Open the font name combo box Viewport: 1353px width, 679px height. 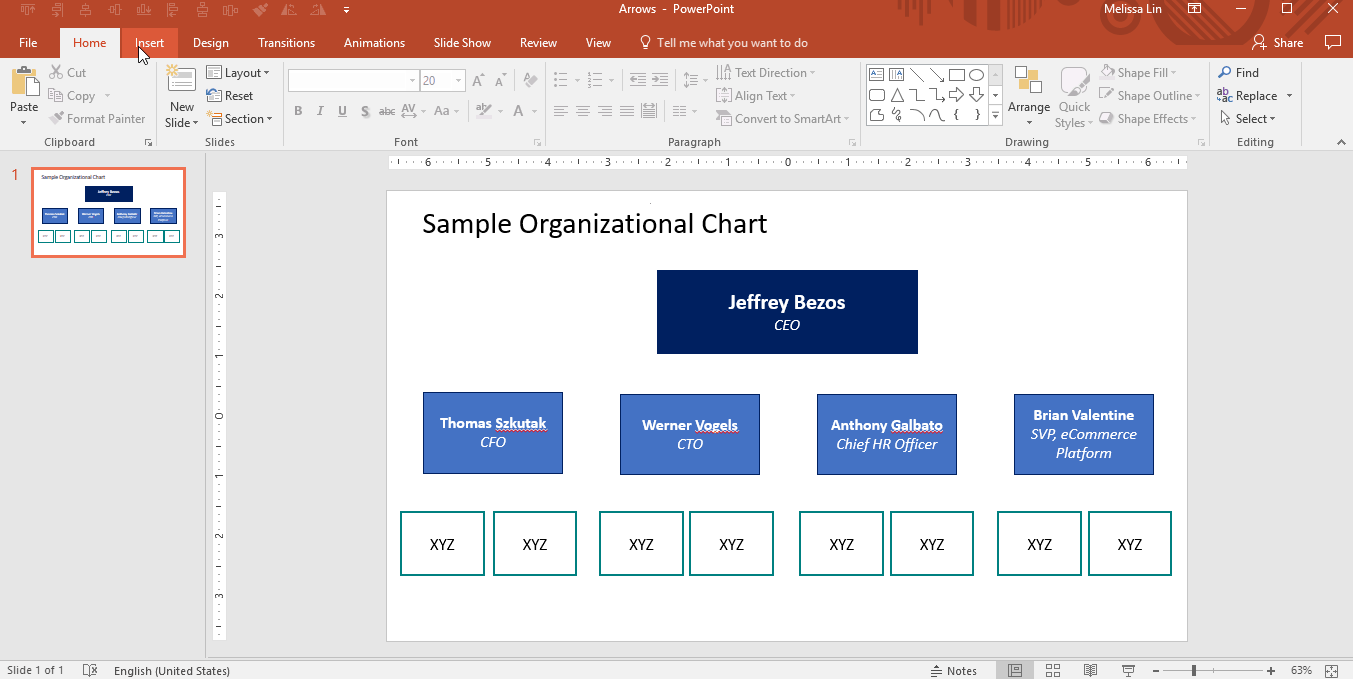click(353, 81)
